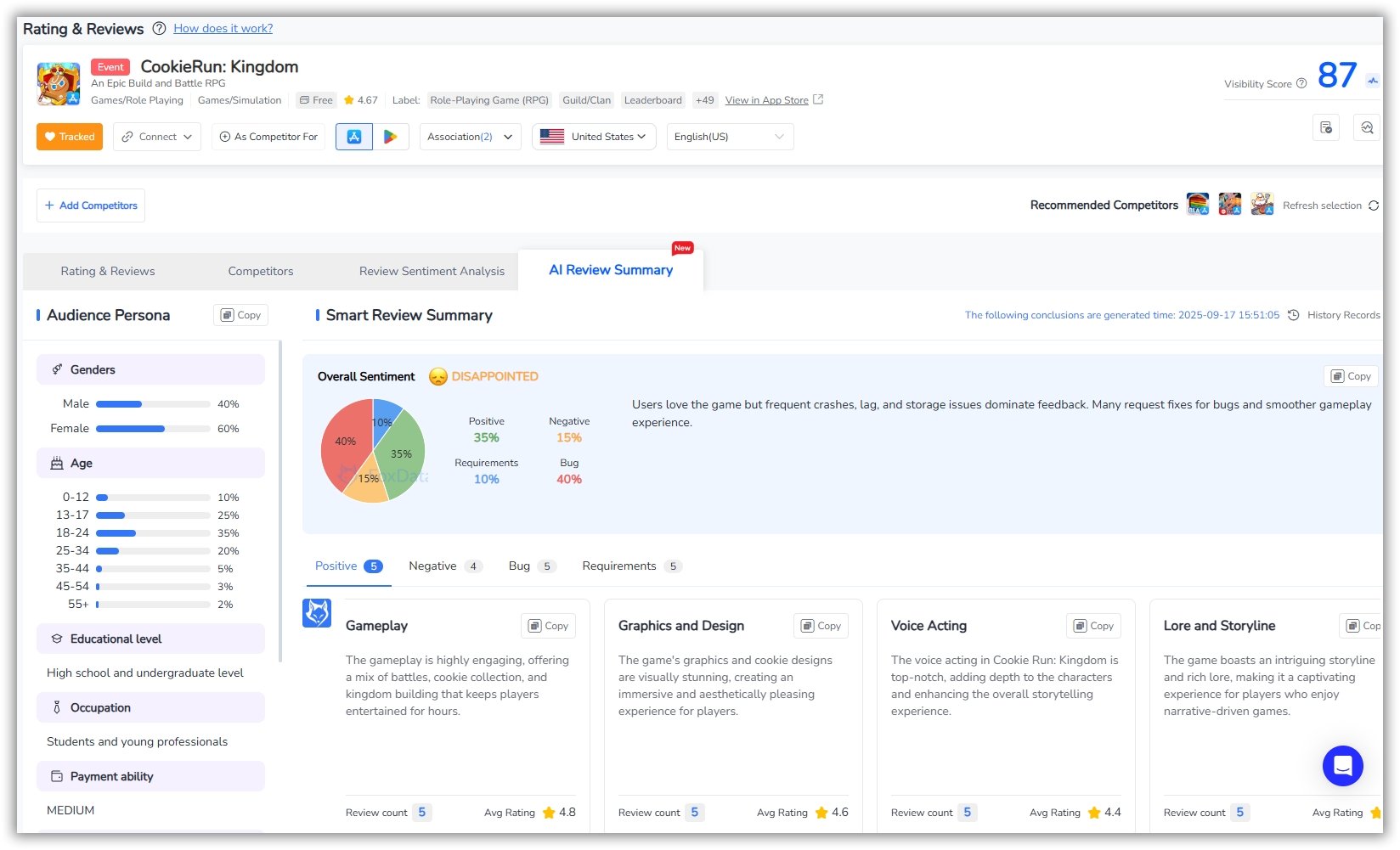Click the Visibility Score help icon
This screenshot has height=850, width=1400.
[1301, 83]
